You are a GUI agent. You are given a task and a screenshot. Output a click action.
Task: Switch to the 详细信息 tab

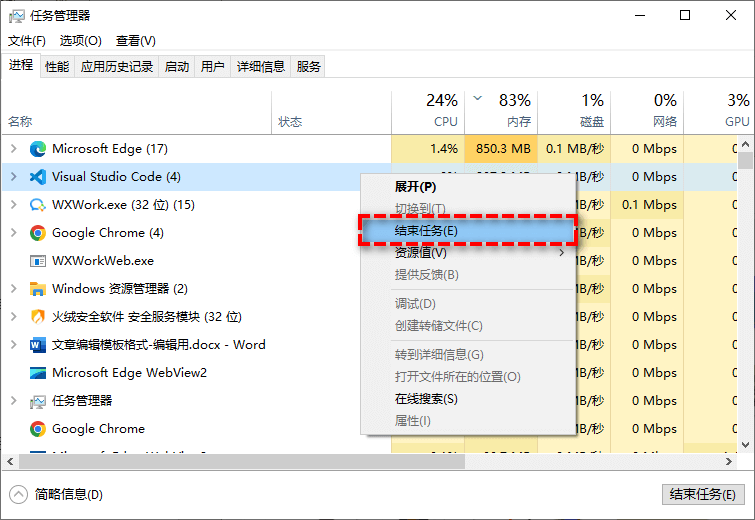[x=260, y=66]
